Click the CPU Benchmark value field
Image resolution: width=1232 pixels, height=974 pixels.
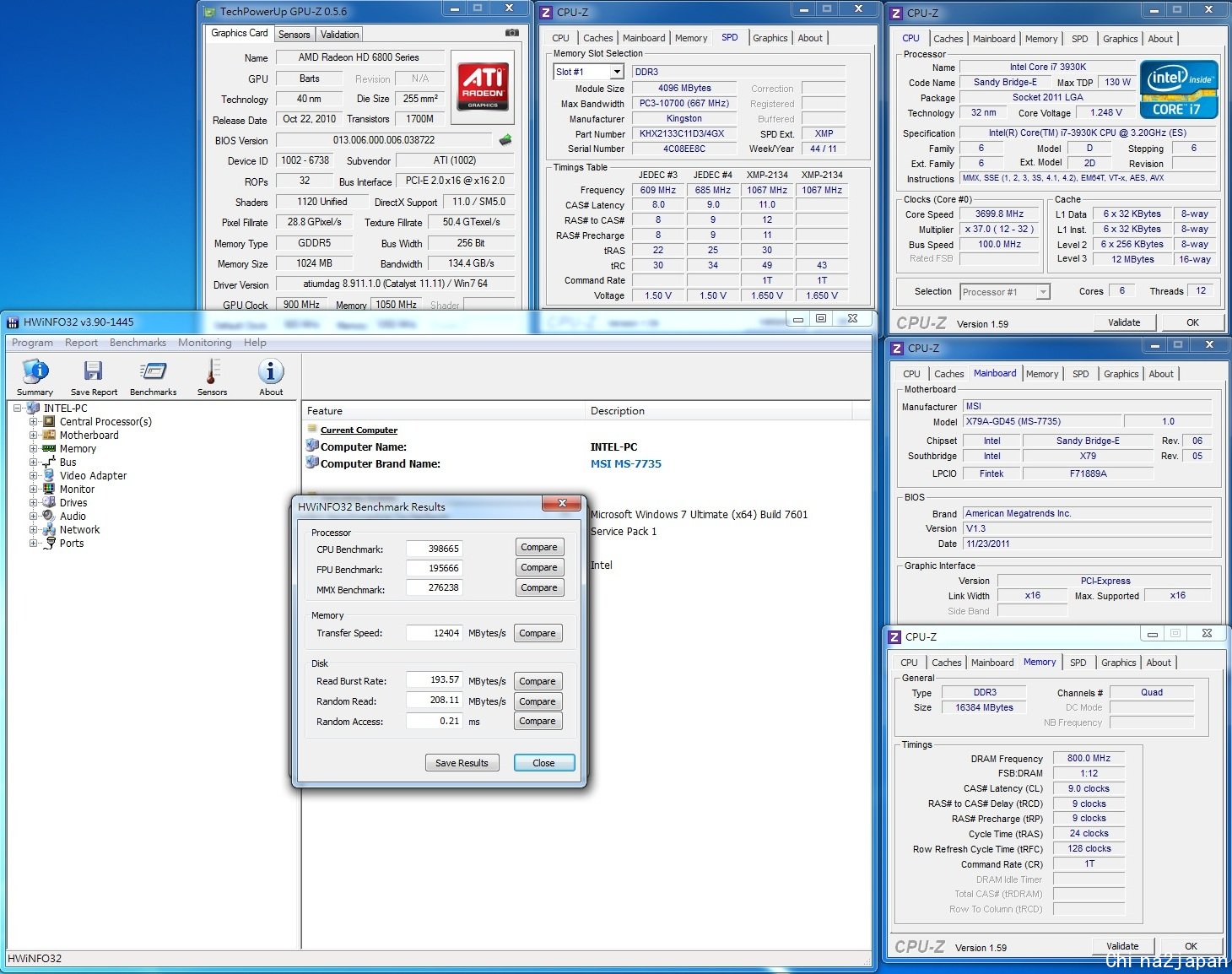pyautogui.click(x=434, y=549)
